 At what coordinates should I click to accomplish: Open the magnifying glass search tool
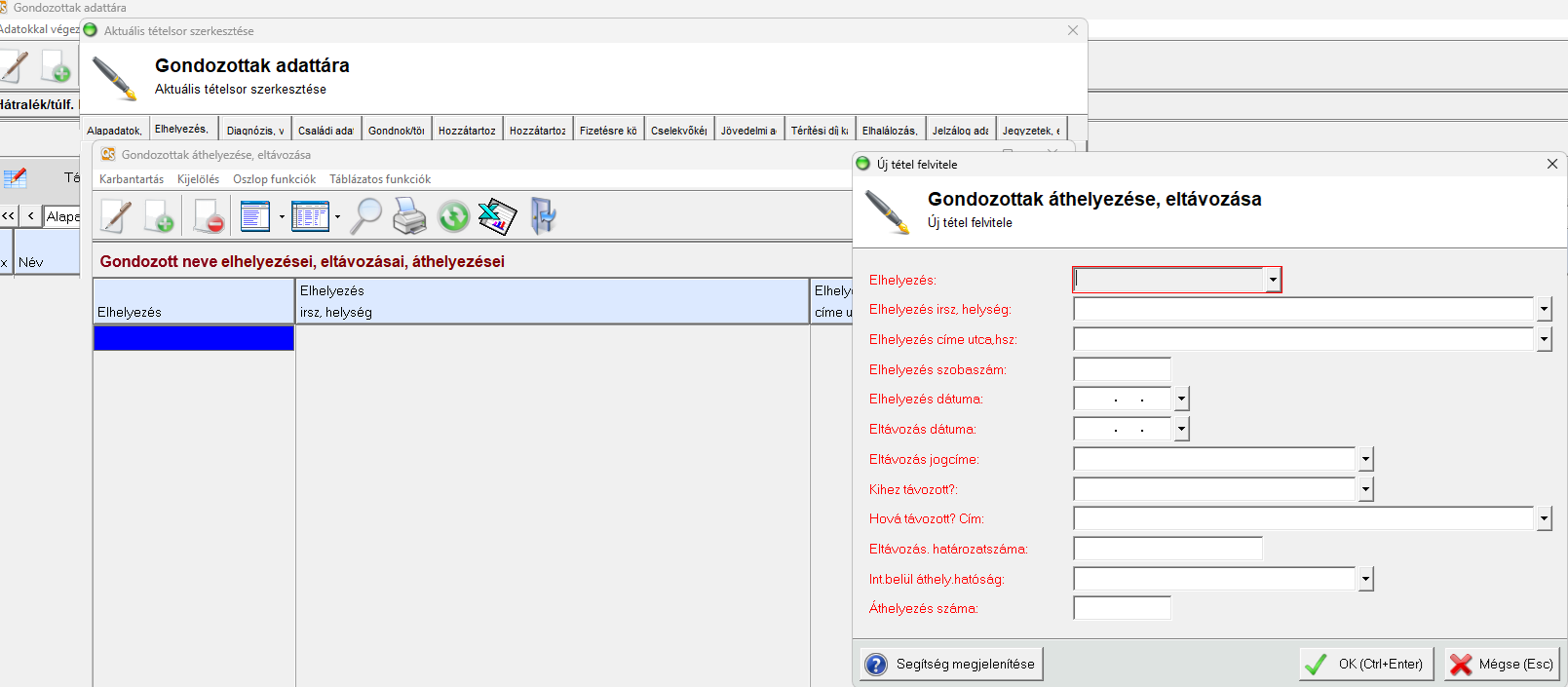tap(366, 216)
